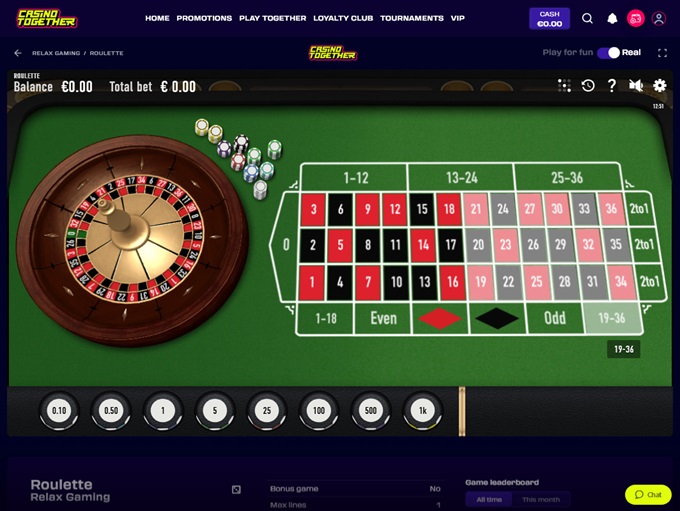Select the 0.10 chip value
Image resolution: width=680 pixels, height=511 pixels.
tap(59, 410)
